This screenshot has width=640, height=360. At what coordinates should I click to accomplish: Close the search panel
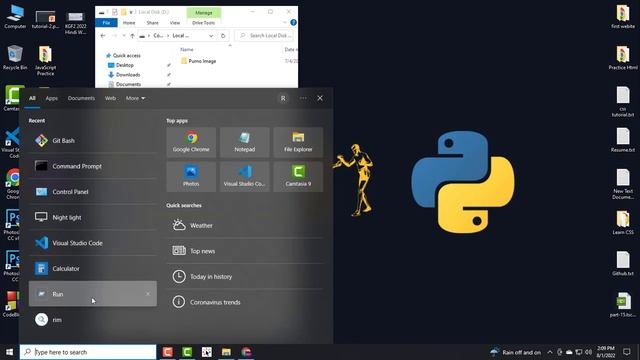[x=320, y=98]
